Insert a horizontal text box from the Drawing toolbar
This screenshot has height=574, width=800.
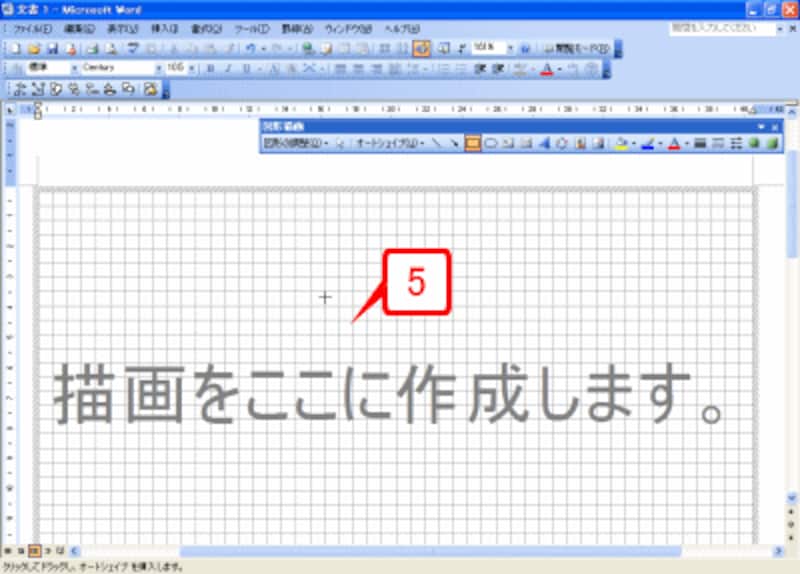(508, 144)
